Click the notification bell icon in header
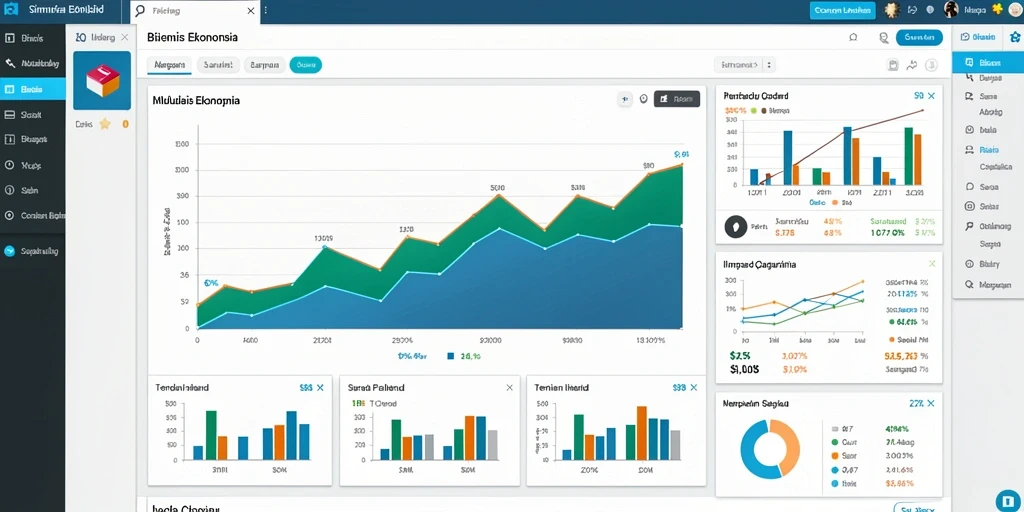The height and width of the screenshot is (512, 1024). [x=853, y=38]
